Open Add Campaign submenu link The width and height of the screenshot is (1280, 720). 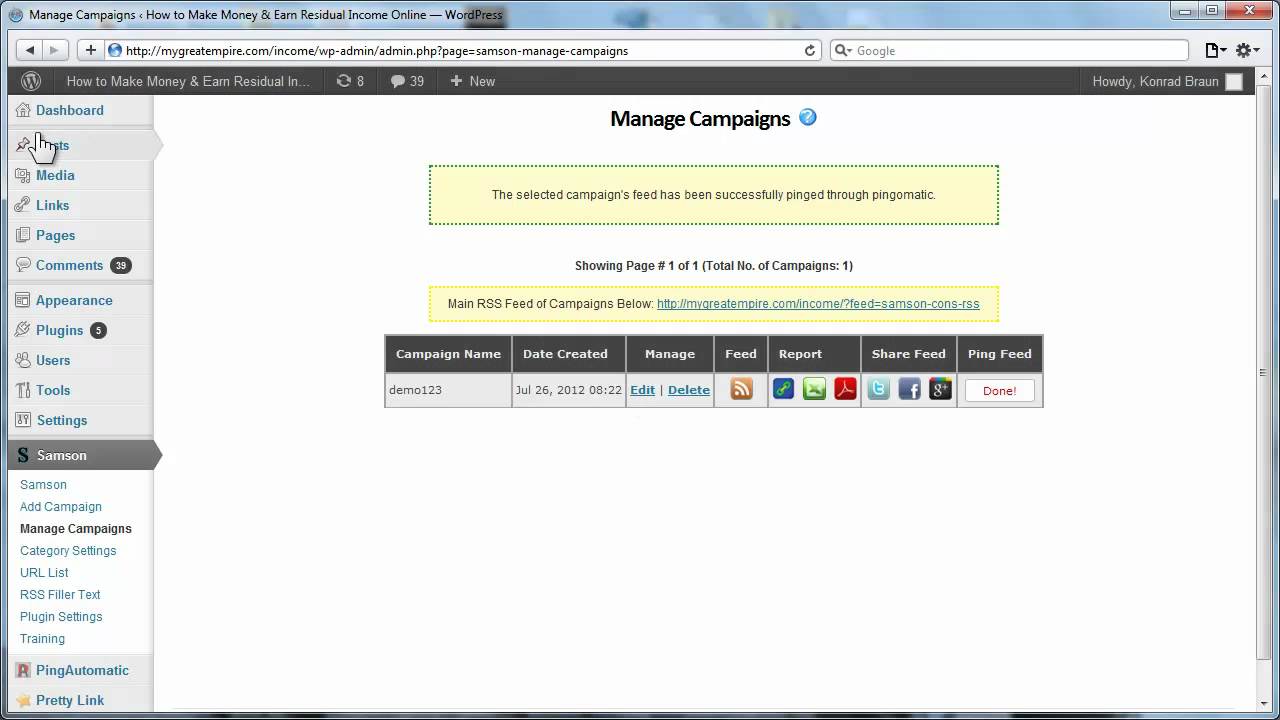click(x=61, y=507)
